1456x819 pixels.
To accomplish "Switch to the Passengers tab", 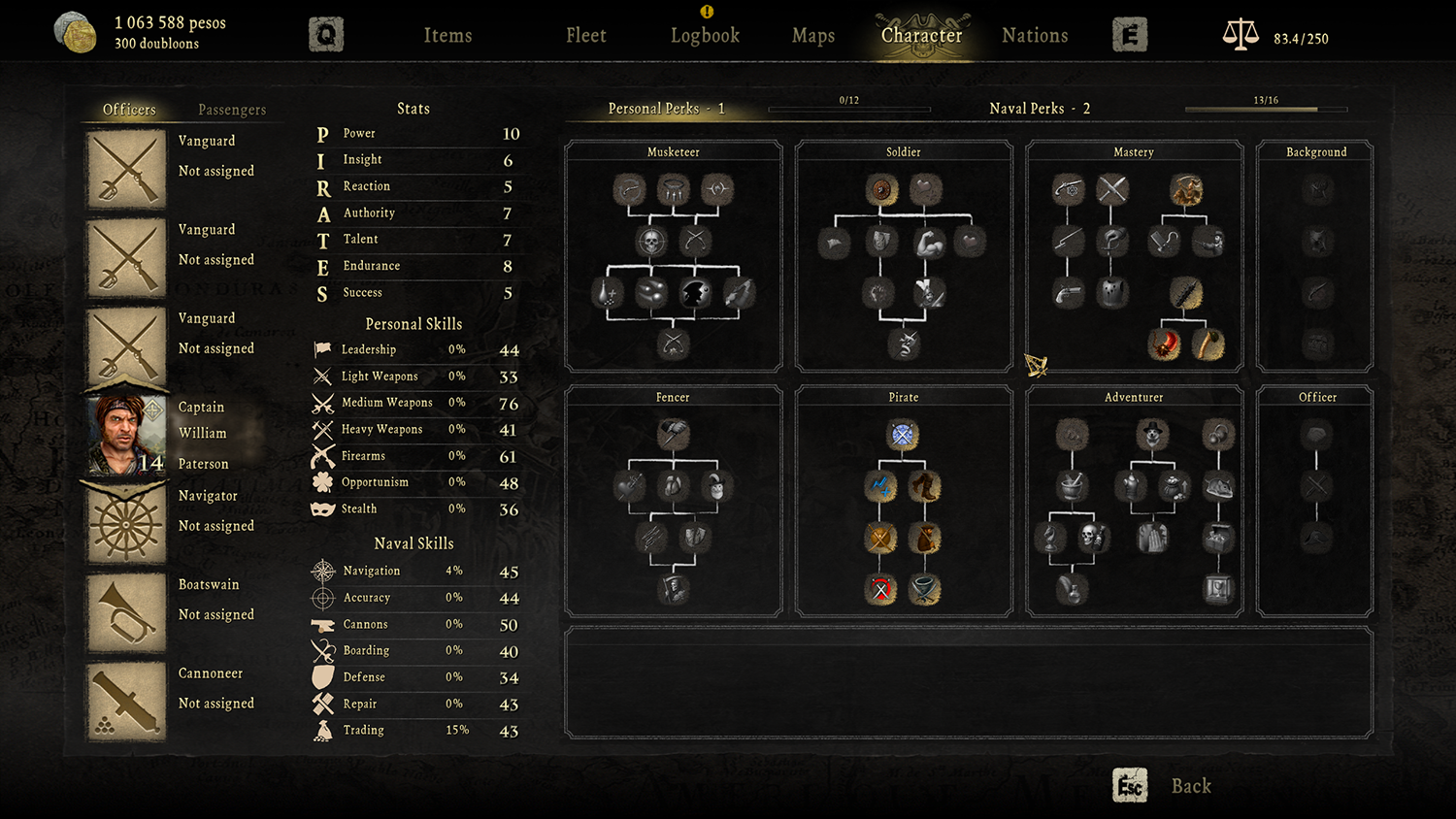I will point(232,110).
